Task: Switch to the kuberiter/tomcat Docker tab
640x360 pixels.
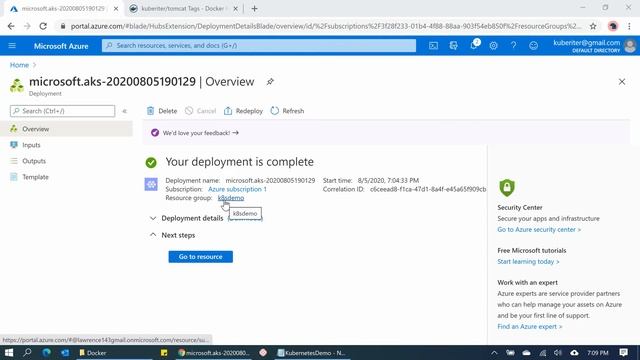Action: (x=182, y=9)
